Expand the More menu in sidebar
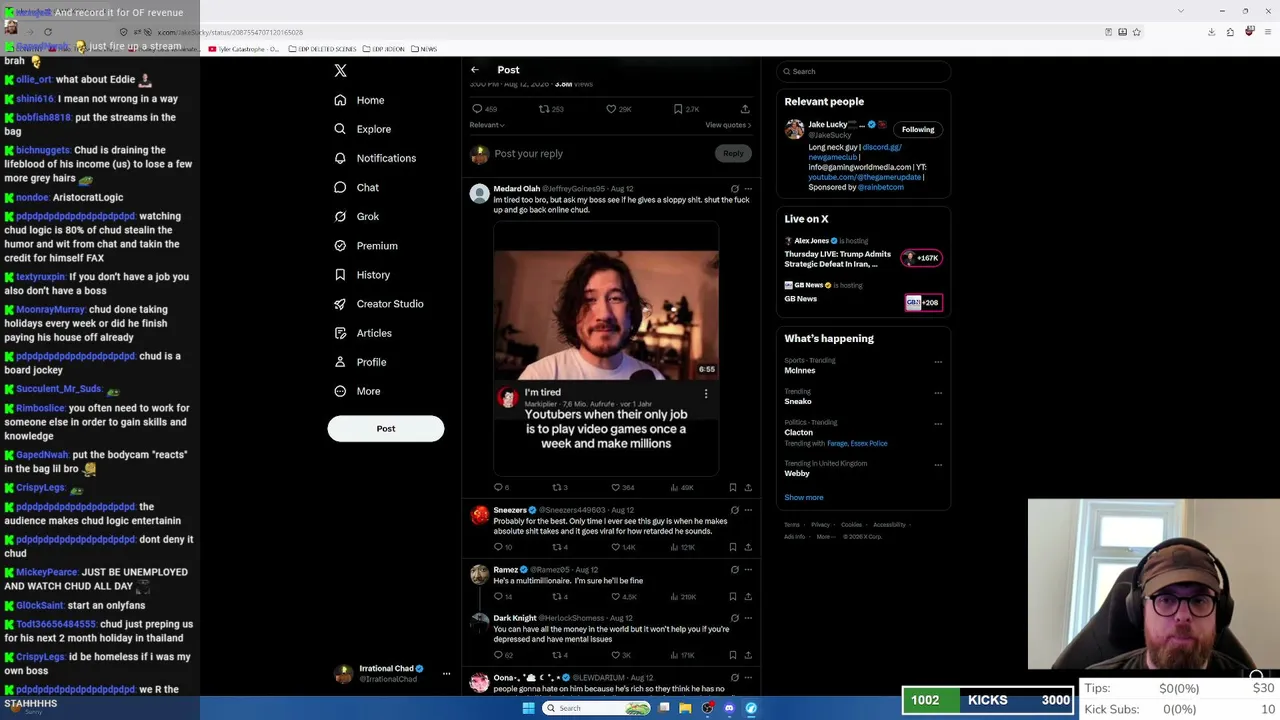The width and height of the screenshot is (1280, 720). (357, 391)
